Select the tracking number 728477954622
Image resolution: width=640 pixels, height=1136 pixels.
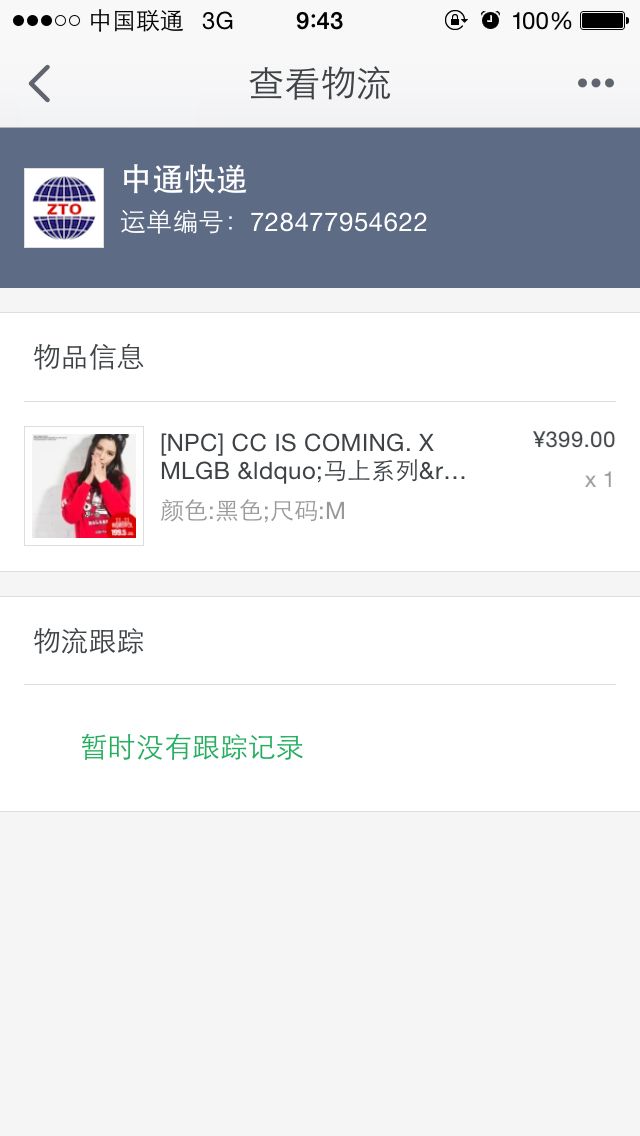338,222
